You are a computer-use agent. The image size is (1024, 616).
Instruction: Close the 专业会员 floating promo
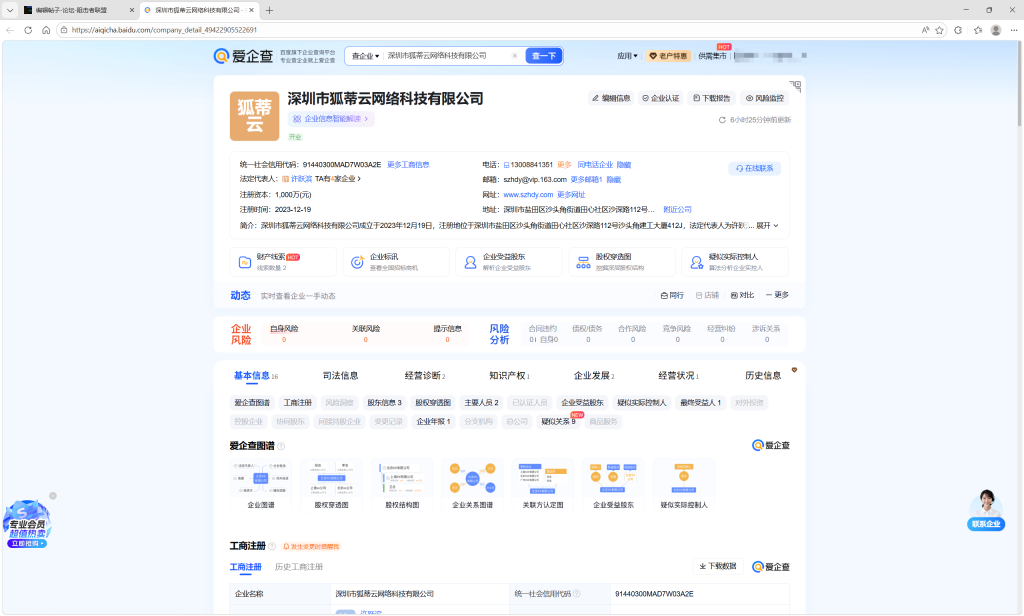click(53, 496)
